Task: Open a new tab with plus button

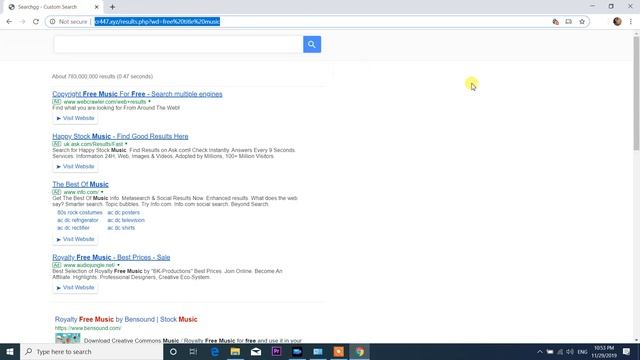Action: click(x=112, y=7)
